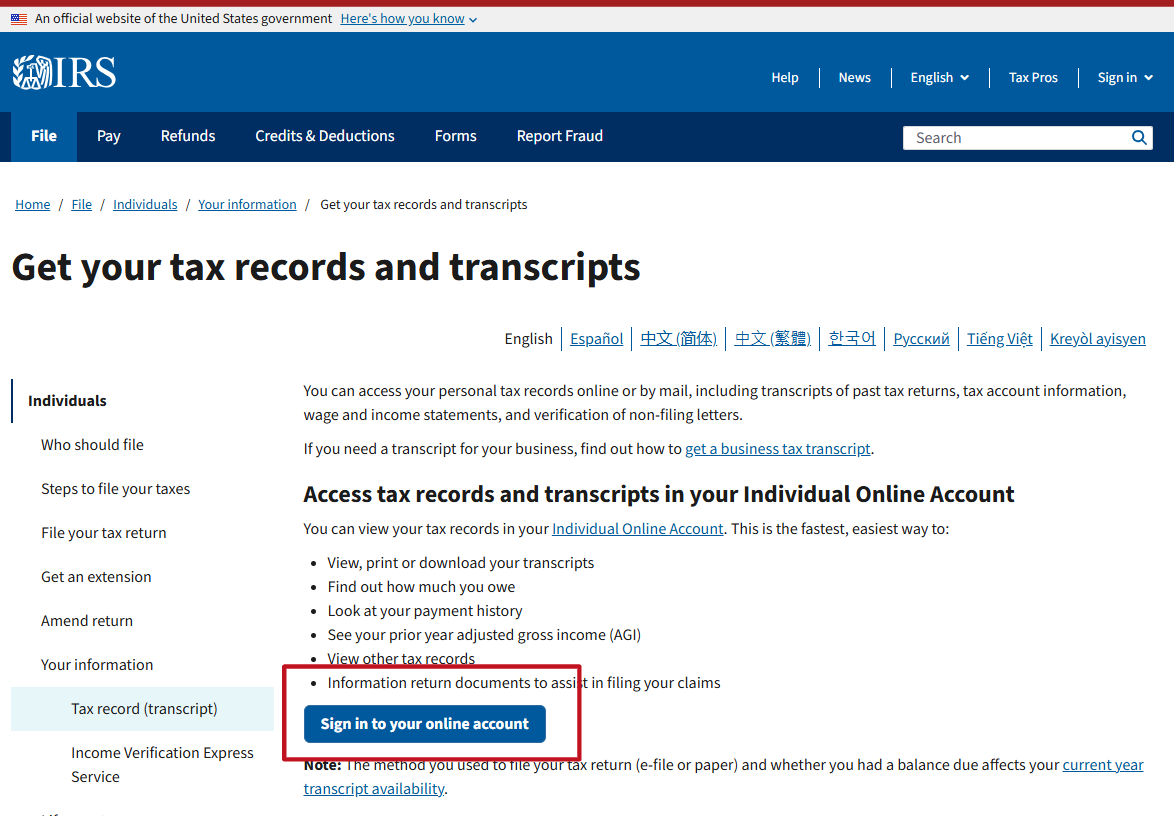Click "Find out how much you owe"

(x=421, y=587)
